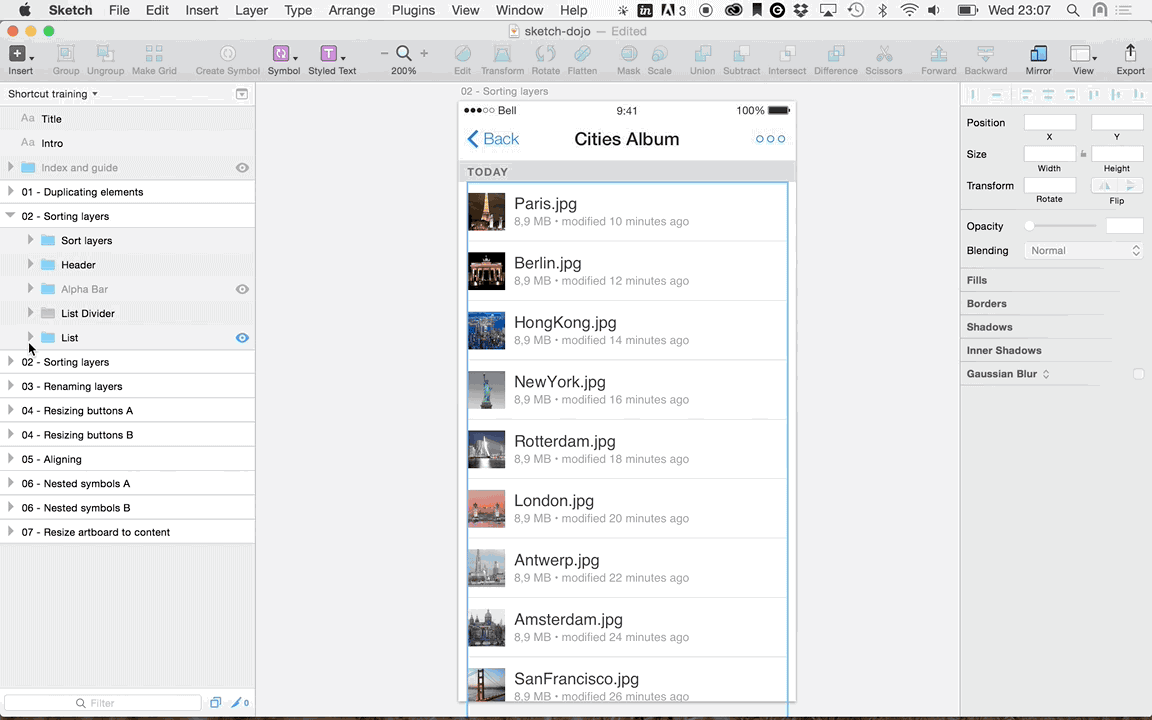This screenshot has width=1152, height=720.
Task: Hide the List layer group
Action: 242,337
